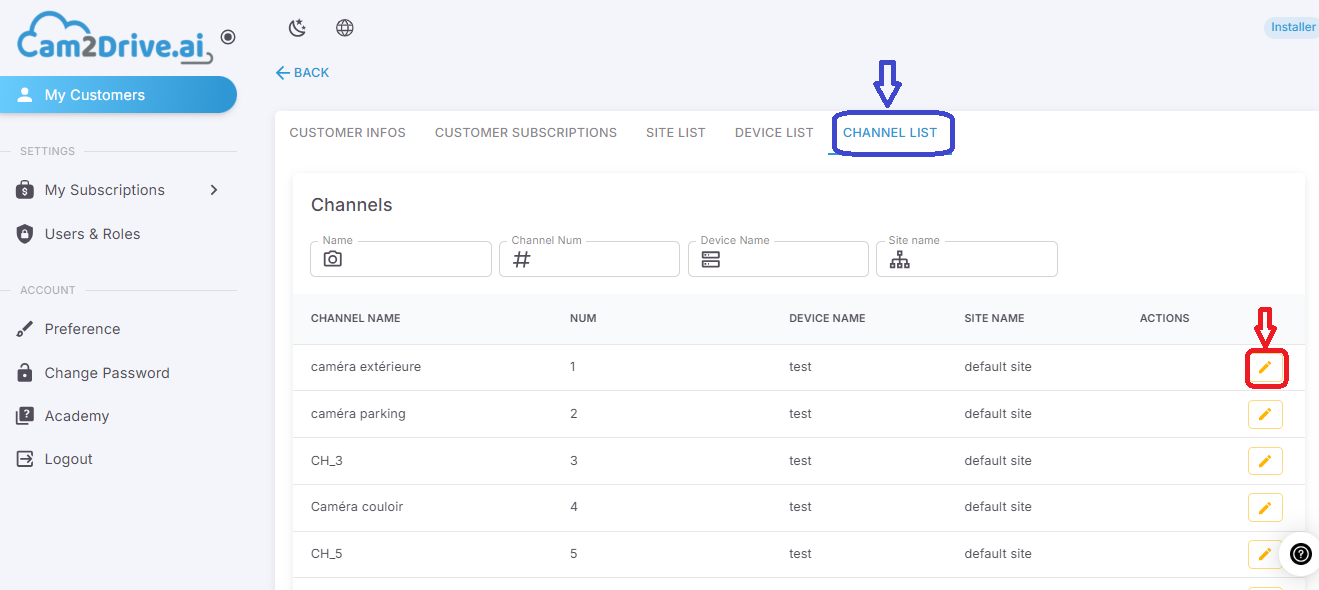Click radio icon beside Cam2Drive logo
The image size is (1319, 590).
tap(228, 37)
